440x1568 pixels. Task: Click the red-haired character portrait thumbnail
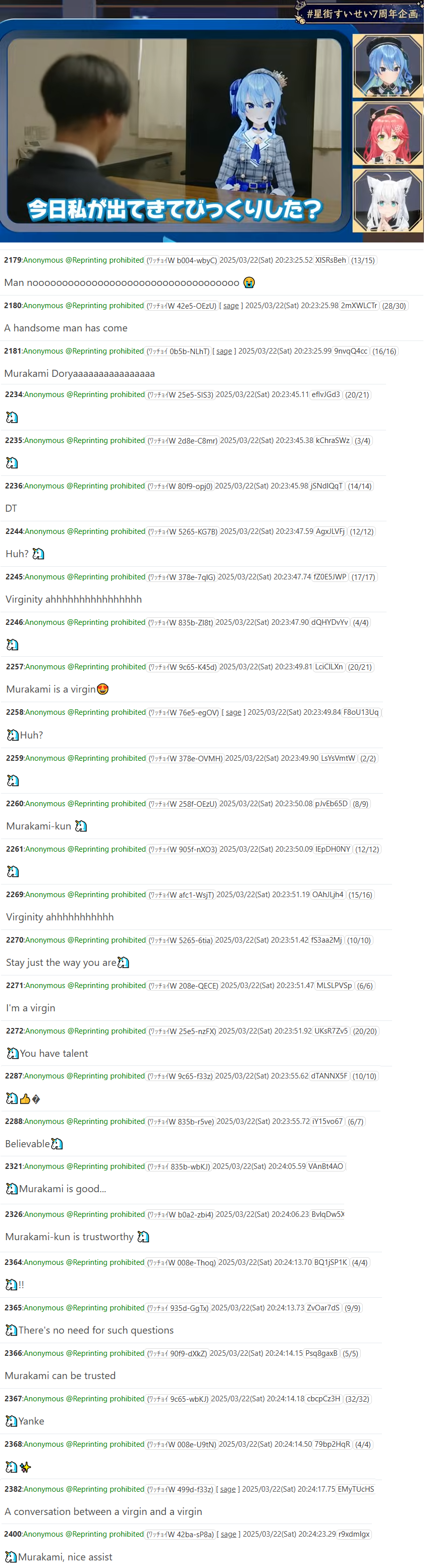click(387, 133)
